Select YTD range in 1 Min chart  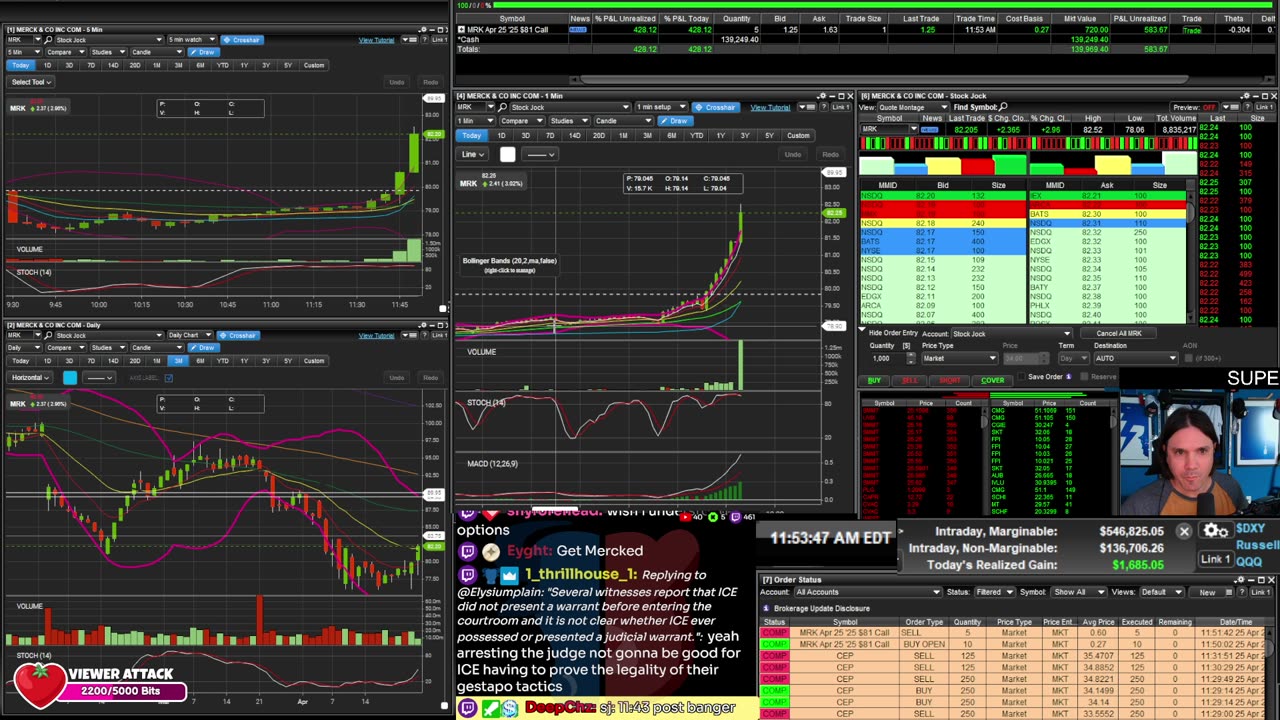click(x=696, y=135)
